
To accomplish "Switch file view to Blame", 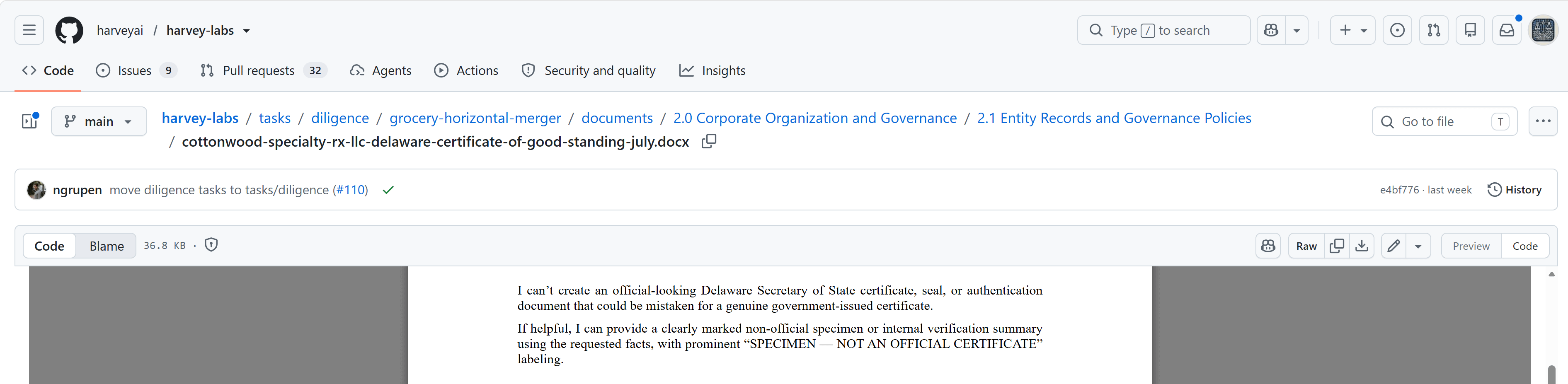I will point(107,246).
